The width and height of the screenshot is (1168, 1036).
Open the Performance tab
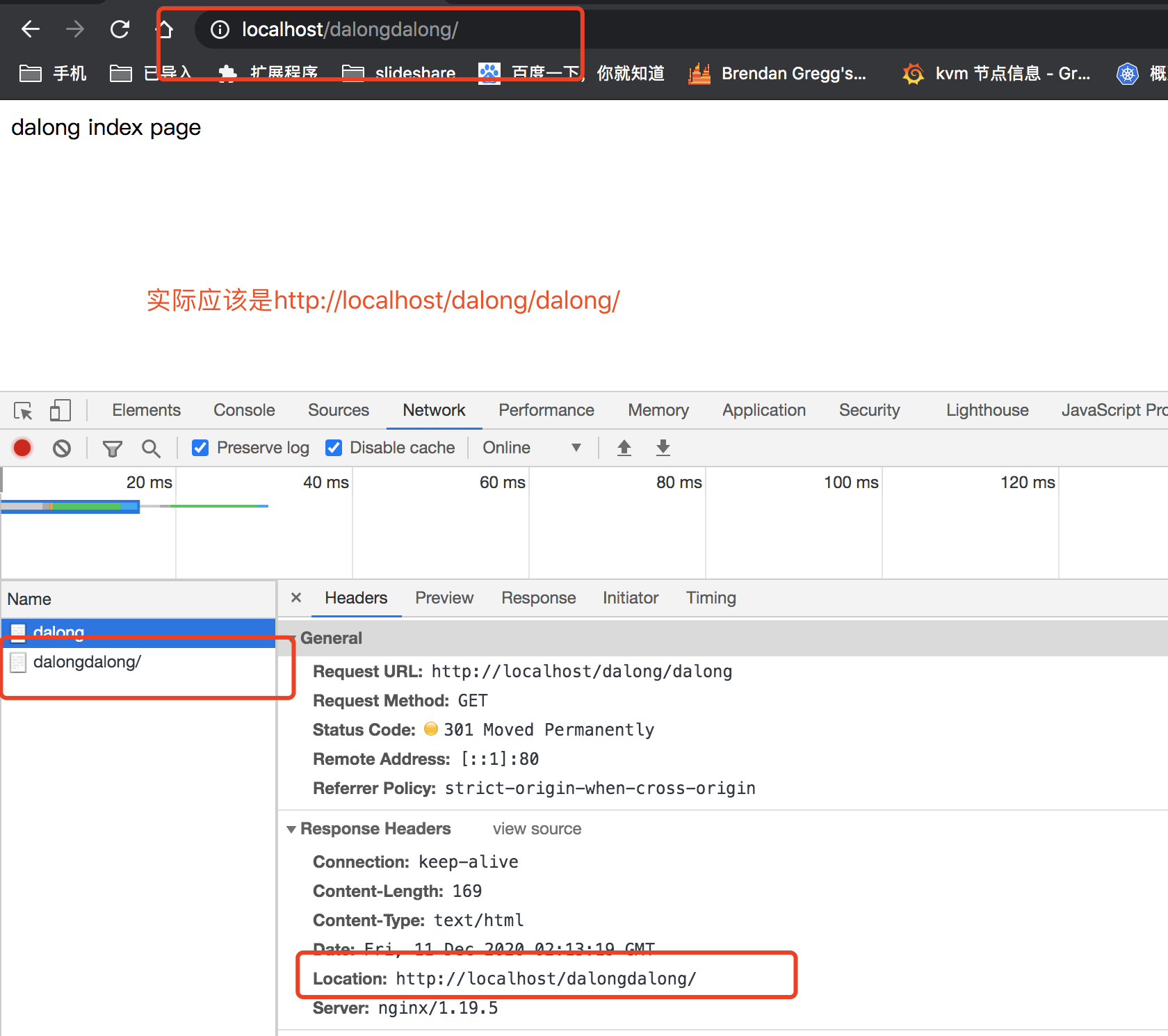coord(546,410)
